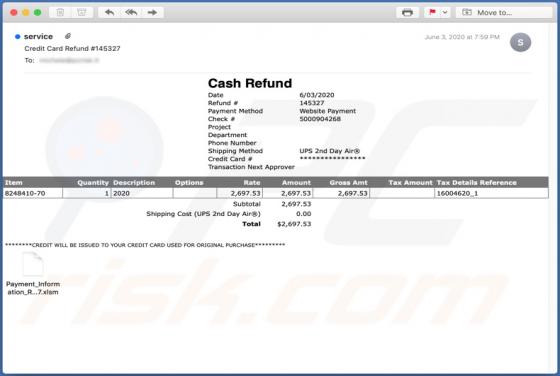Click the green fullscreen window button

click(x=38, y=12)
